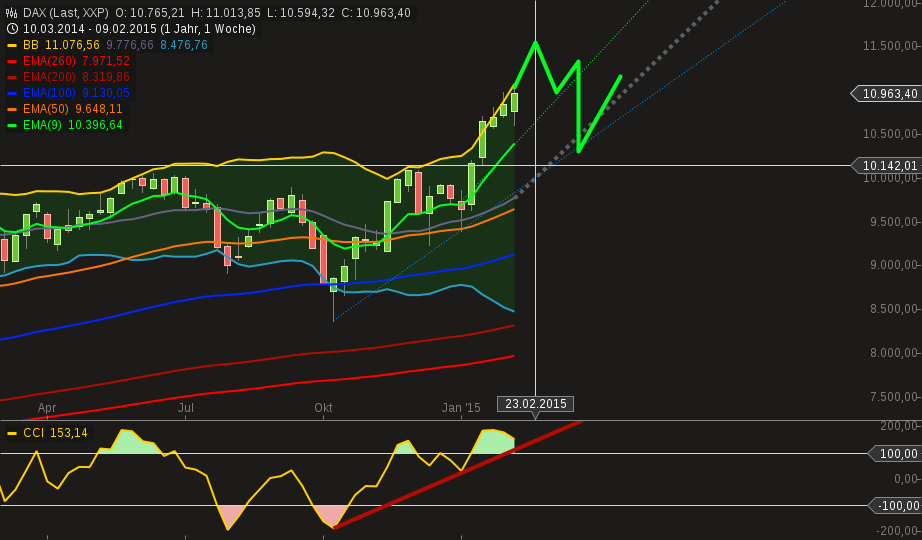Viewport: 922px width, 540px height.
Task: Click the Jul label on time axis
Action: 186,408
